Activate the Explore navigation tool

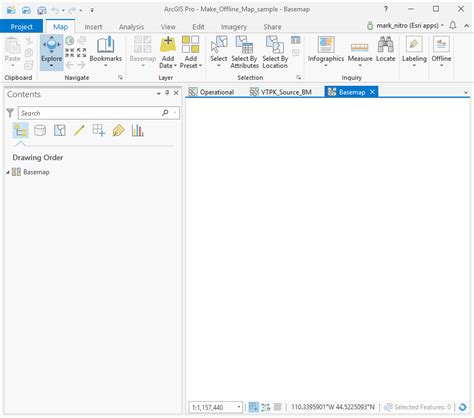(51, 52)
